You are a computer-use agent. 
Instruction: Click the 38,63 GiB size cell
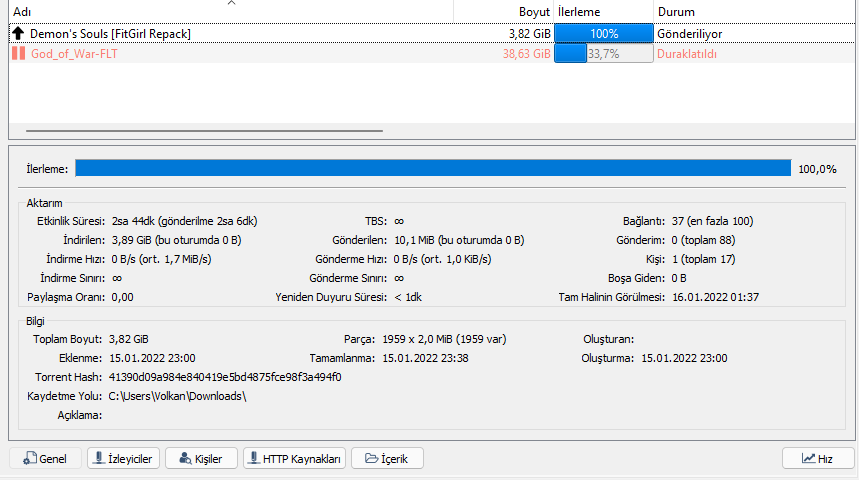526,54
